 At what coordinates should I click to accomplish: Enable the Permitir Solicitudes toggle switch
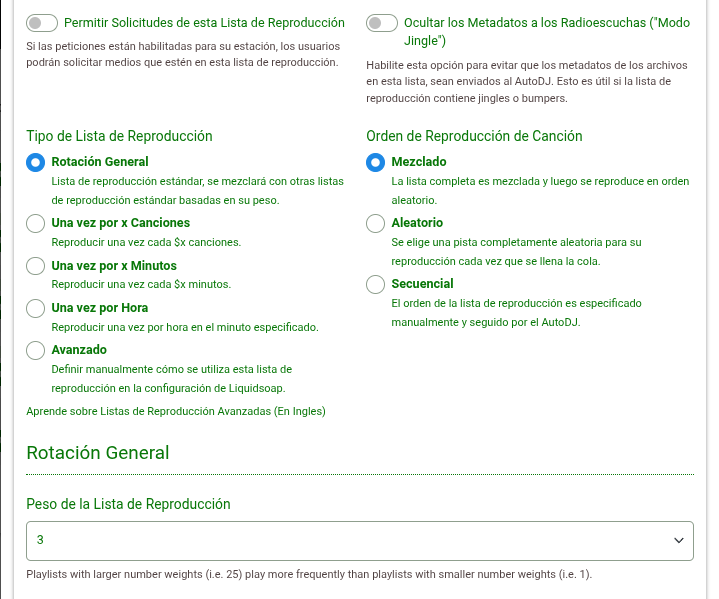(x=41, y=22)
